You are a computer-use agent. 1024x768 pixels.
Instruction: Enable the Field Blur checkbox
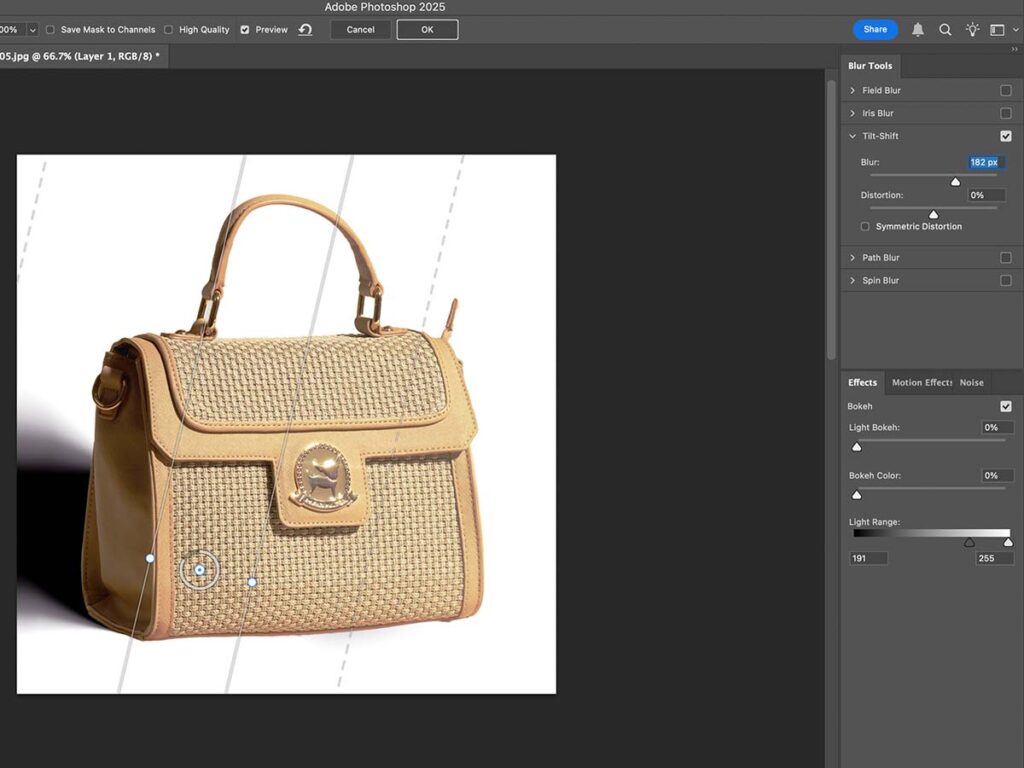click(1006, 90)
